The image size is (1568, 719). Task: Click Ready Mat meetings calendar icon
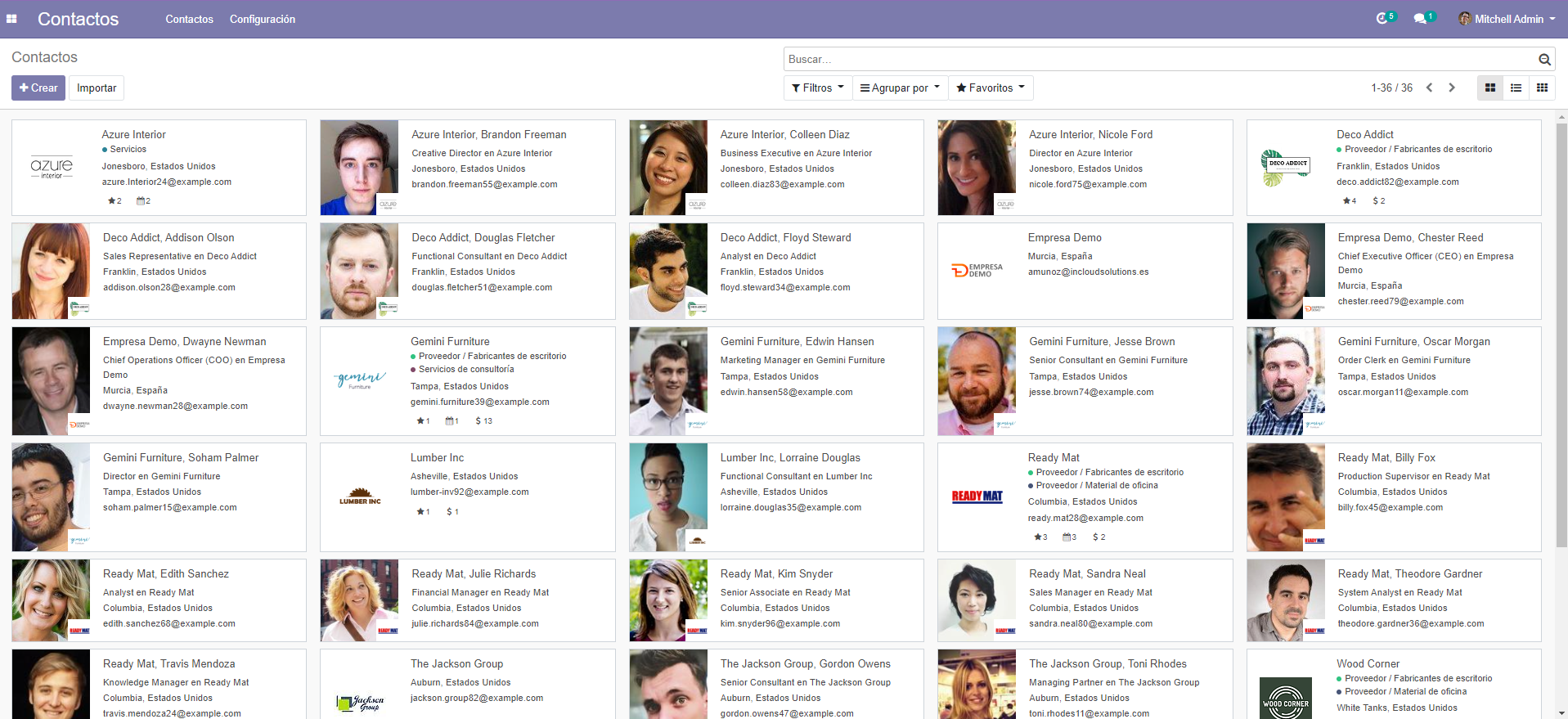pyautogui.click(x=1067, y=537)
